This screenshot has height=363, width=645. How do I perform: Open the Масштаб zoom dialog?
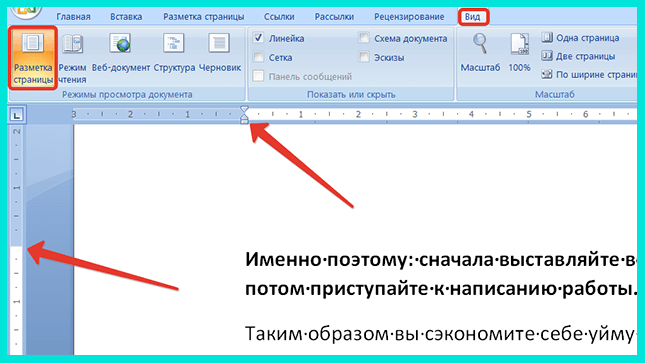480,54
